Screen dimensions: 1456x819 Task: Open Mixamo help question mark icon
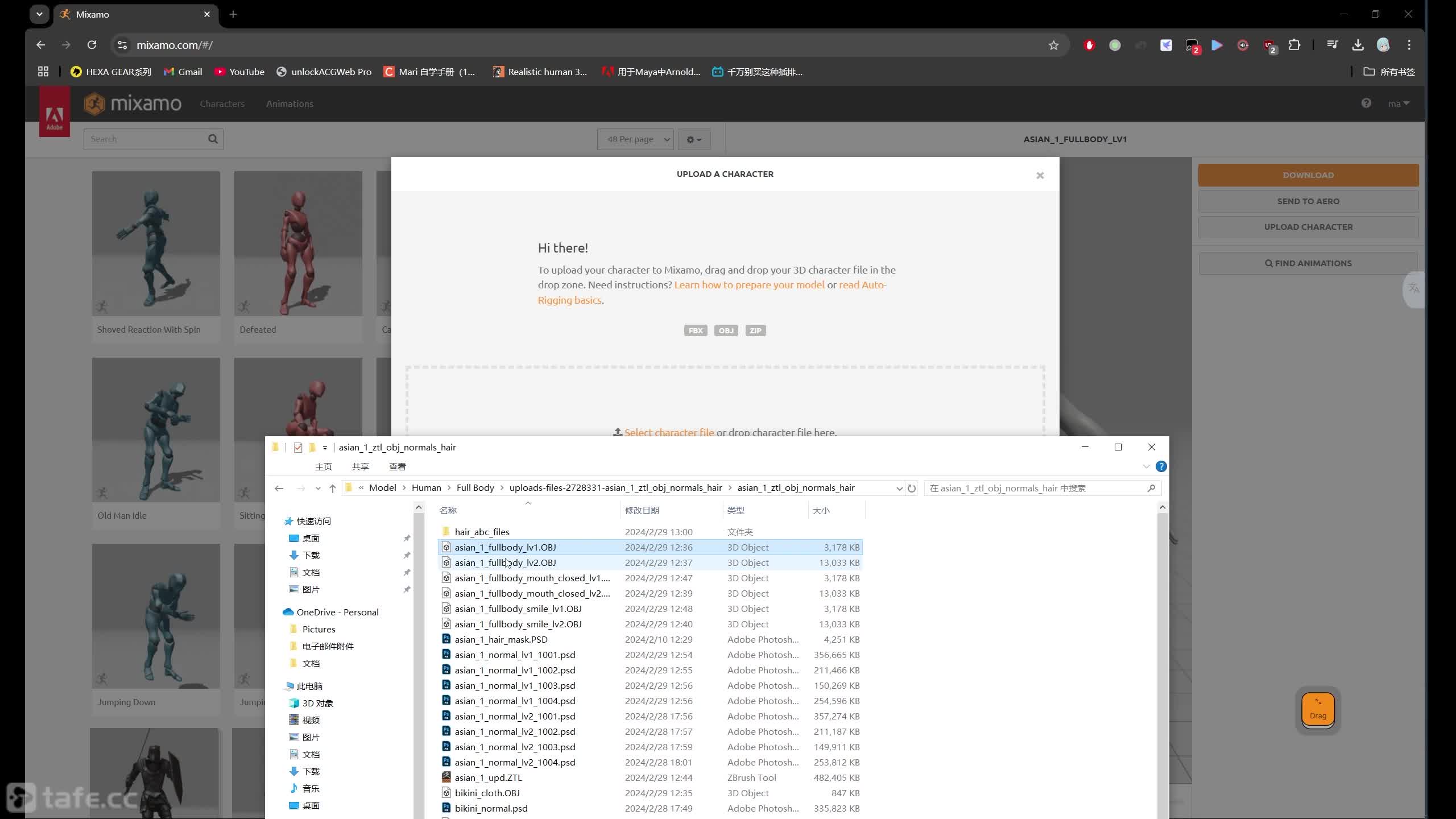click(x=1366, y=103)
